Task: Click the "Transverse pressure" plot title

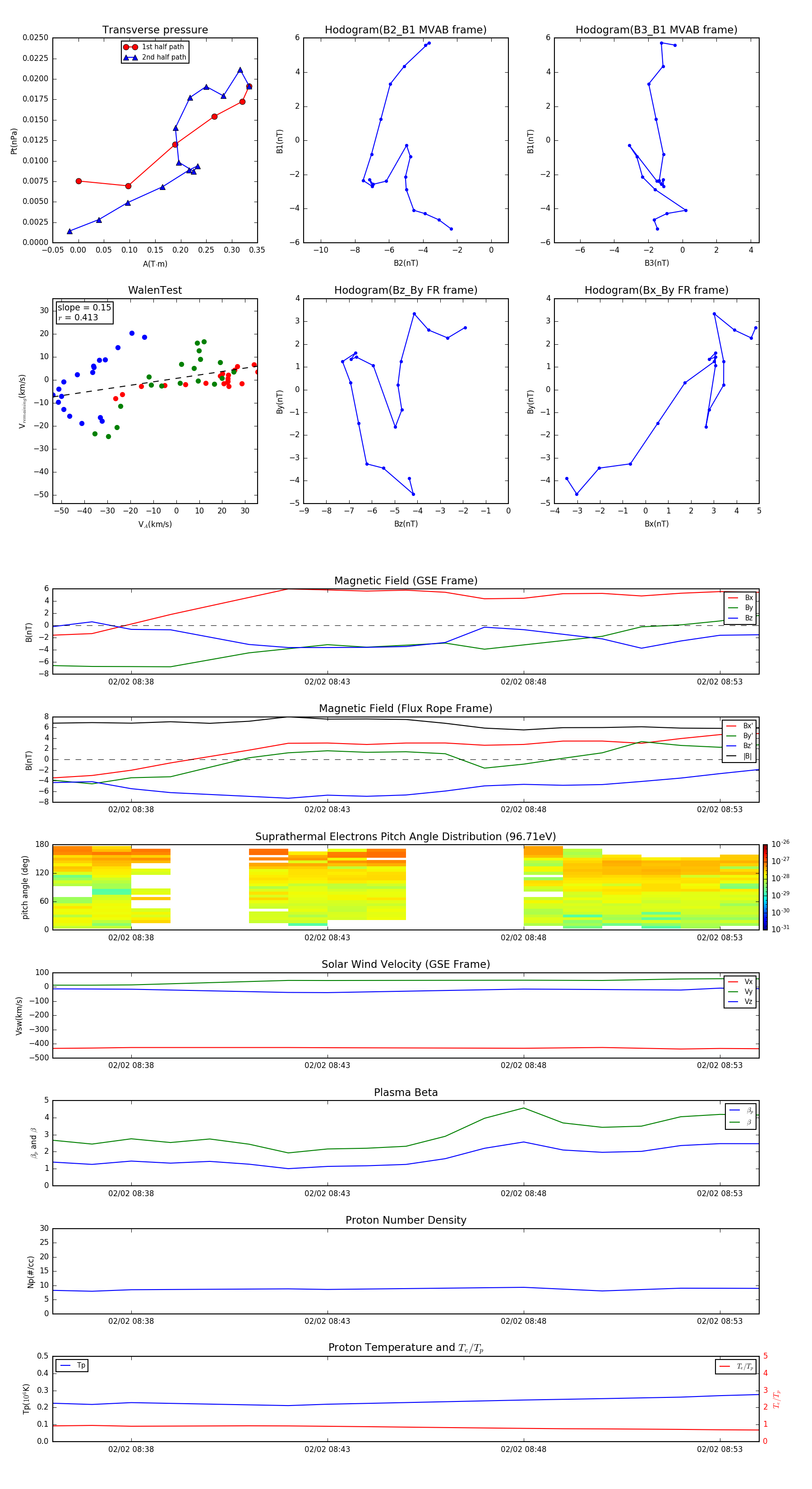Action: (x=155, y=30)
